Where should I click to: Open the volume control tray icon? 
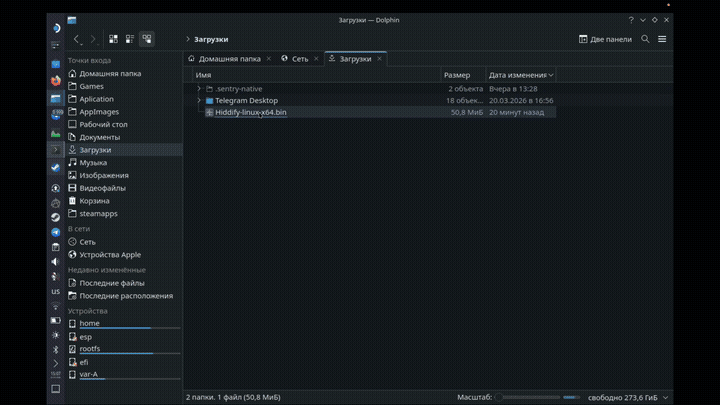point(56,261)
